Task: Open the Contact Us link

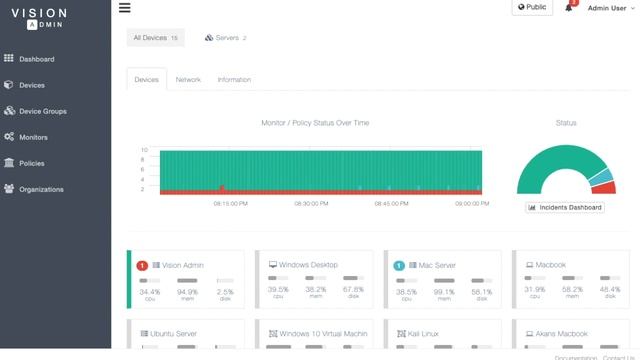Action: click(x=619, y=358)
